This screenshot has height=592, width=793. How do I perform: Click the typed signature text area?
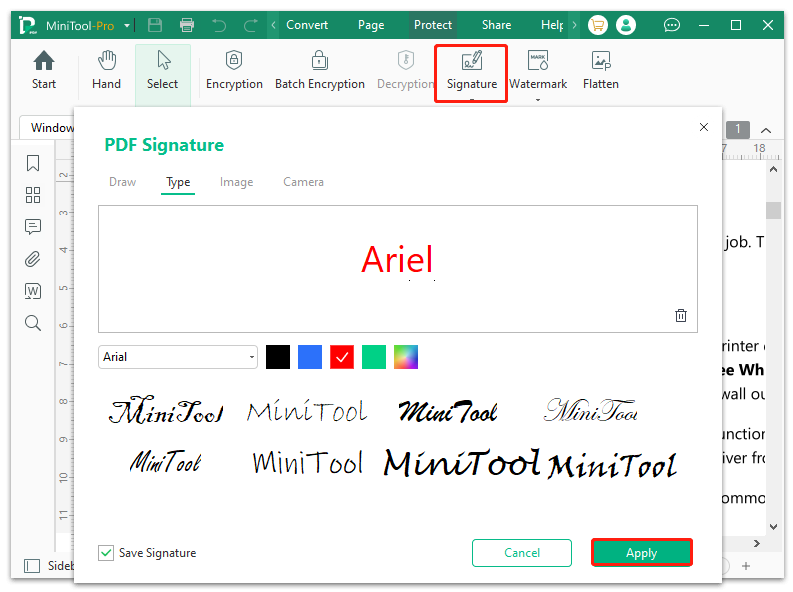point(398,269)
